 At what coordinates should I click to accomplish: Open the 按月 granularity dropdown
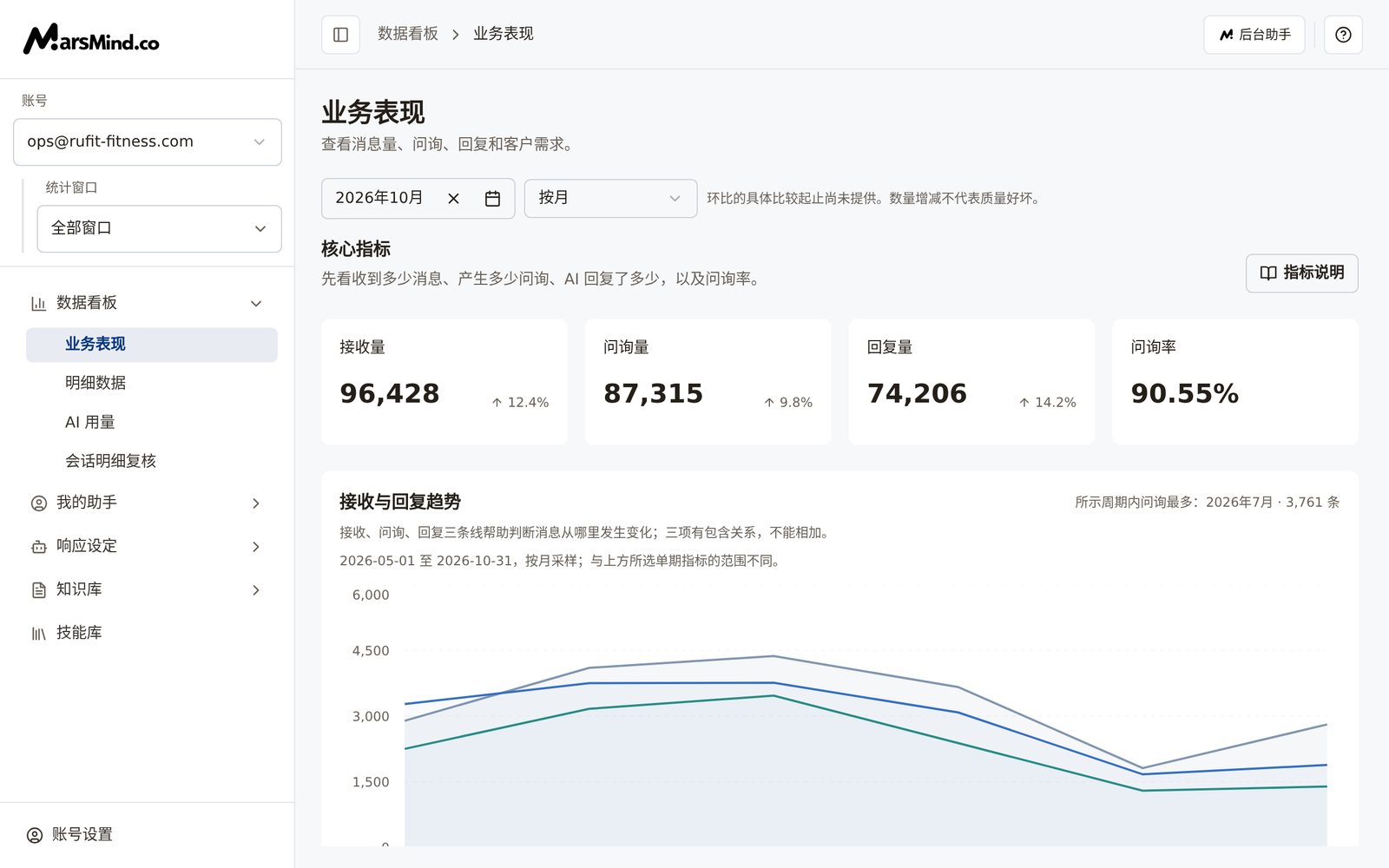click(610, 199)
